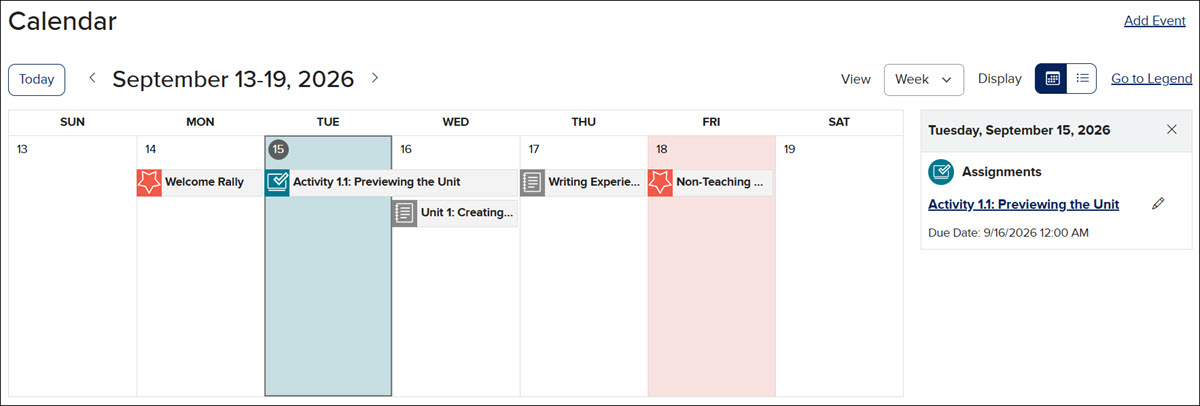Click the Unit 1: Creating notebook icon
The height and width of the screenshot is (406, 1200).
405,213
